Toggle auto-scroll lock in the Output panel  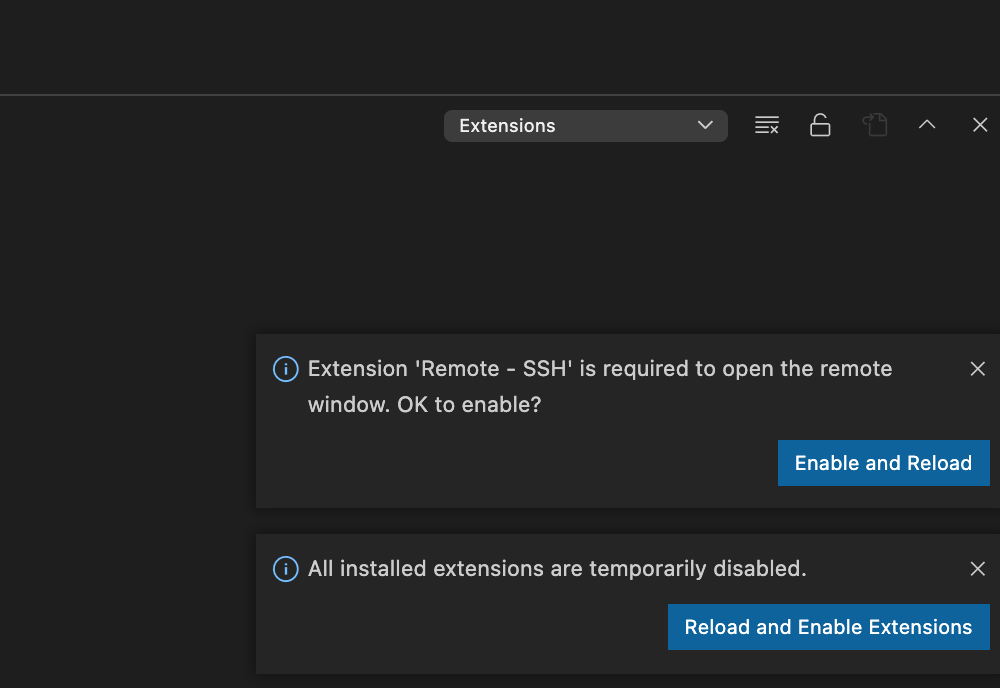click(820, 124)
